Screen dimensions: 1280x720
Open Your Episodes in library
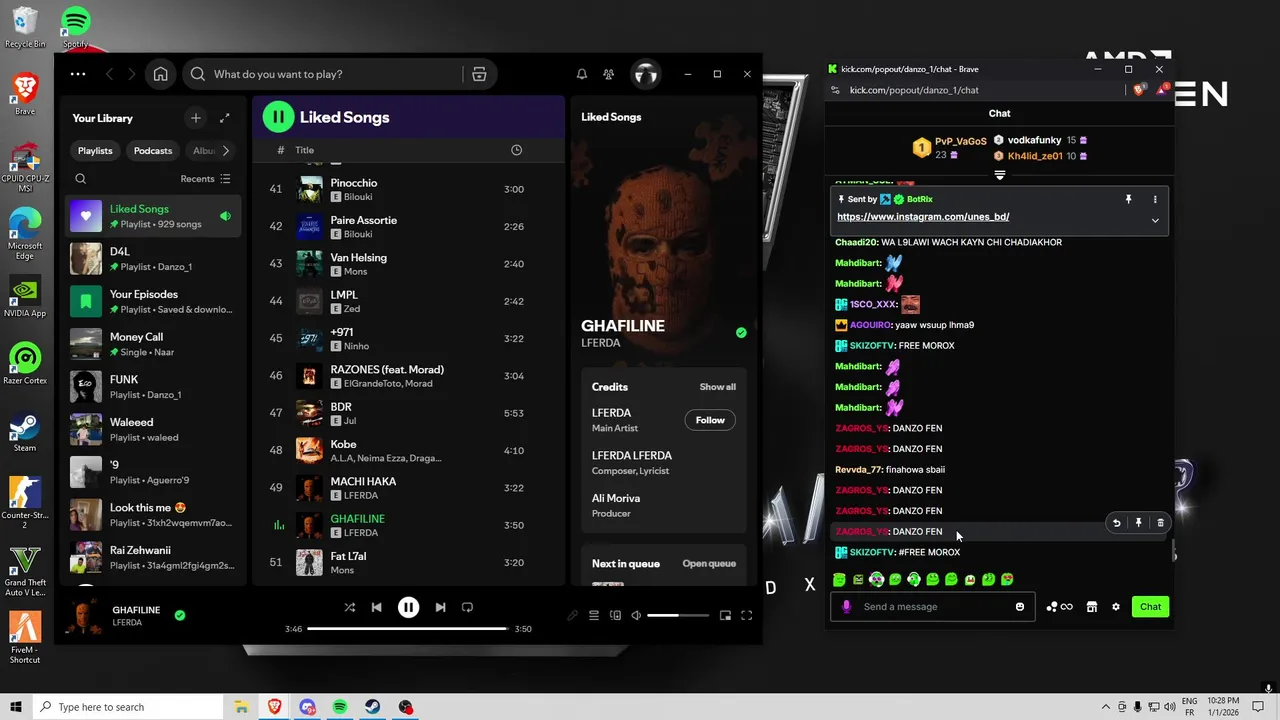[153, 301]
